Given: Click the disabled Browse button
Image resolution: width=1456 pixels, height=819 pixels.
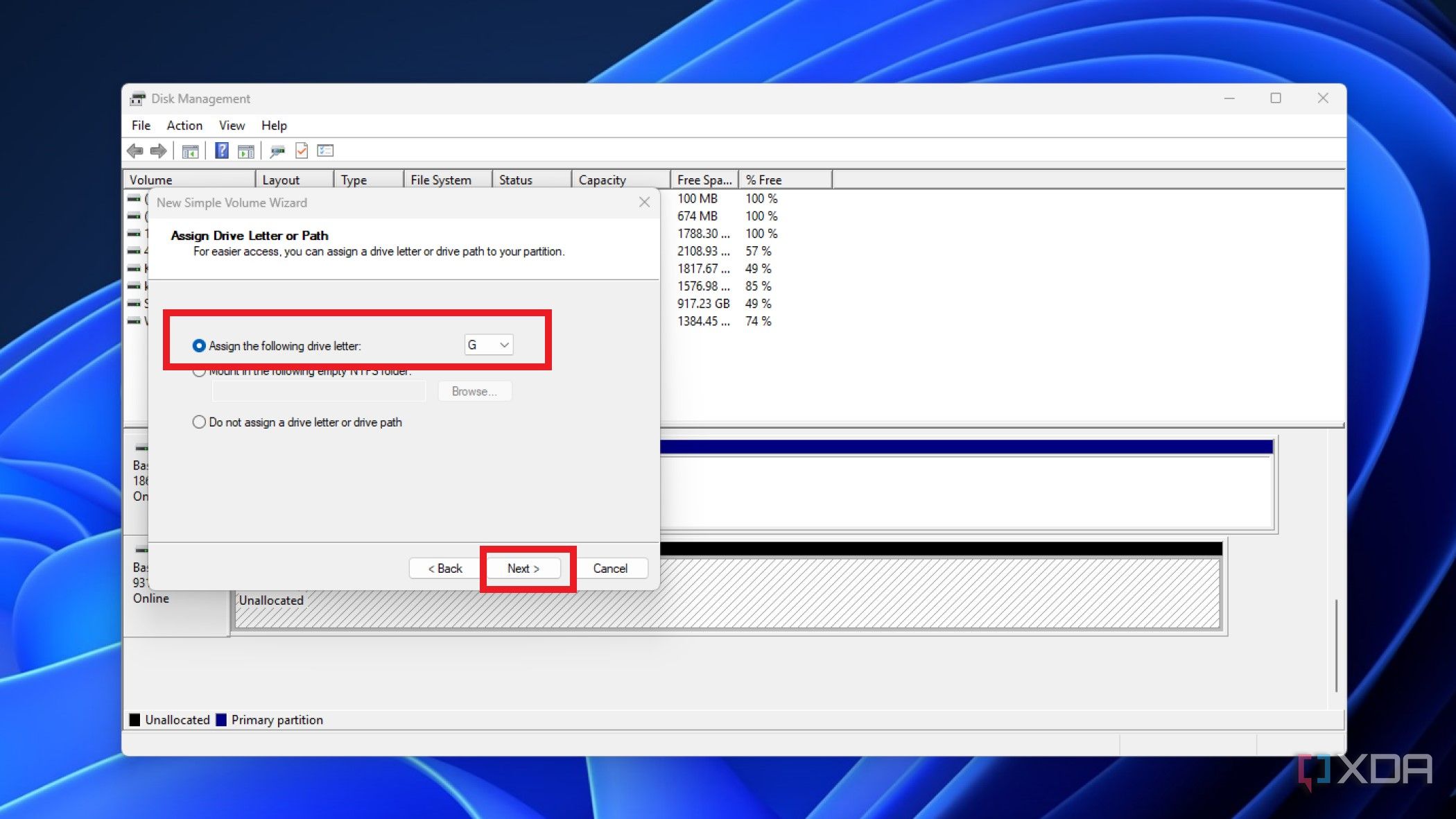Looking at the screenshot, I should click(x=475, y=391).
